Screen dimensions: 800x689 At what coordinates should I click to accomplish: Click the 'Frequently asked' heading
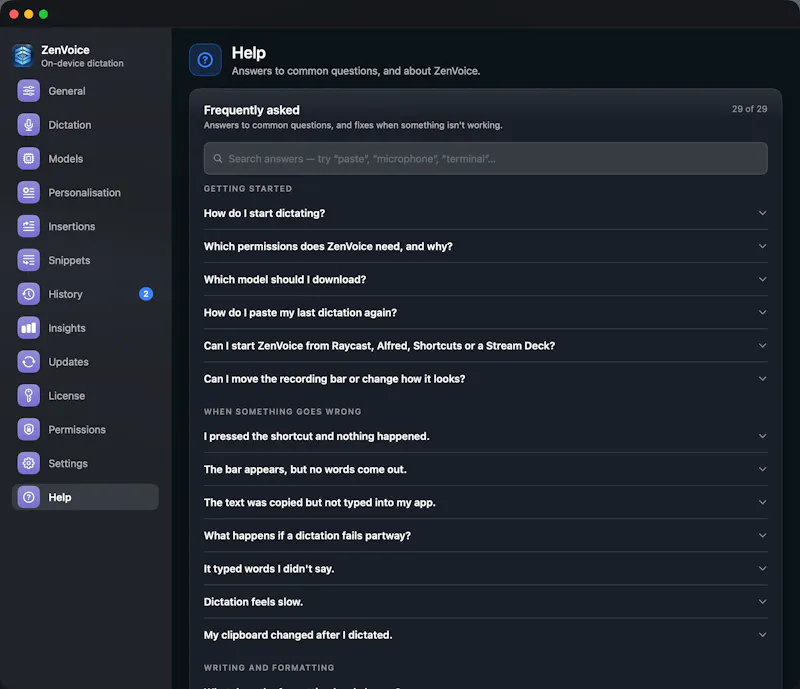[252, 110]
